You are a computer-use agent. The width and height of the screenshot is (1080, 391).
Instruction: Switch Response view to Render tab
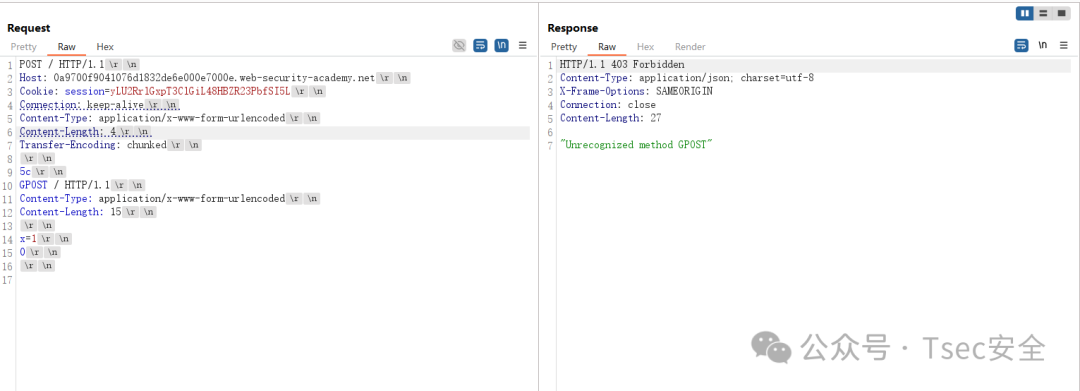(x=690, y=47)
